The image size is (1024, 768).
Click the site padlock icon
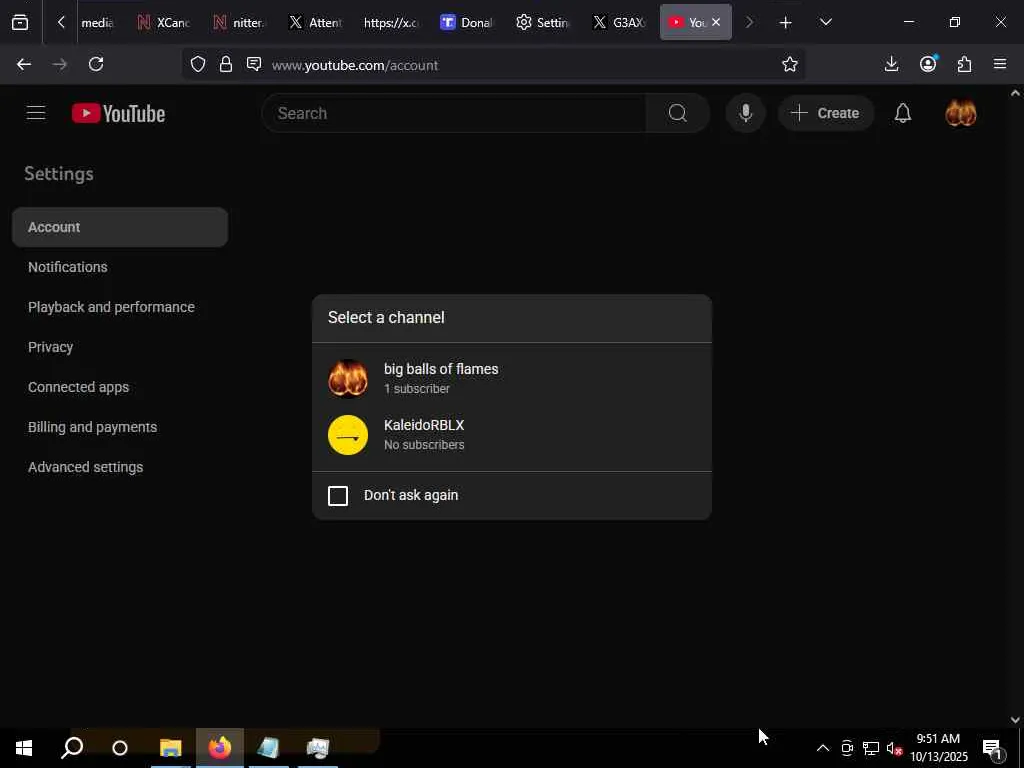click(226, 64)
